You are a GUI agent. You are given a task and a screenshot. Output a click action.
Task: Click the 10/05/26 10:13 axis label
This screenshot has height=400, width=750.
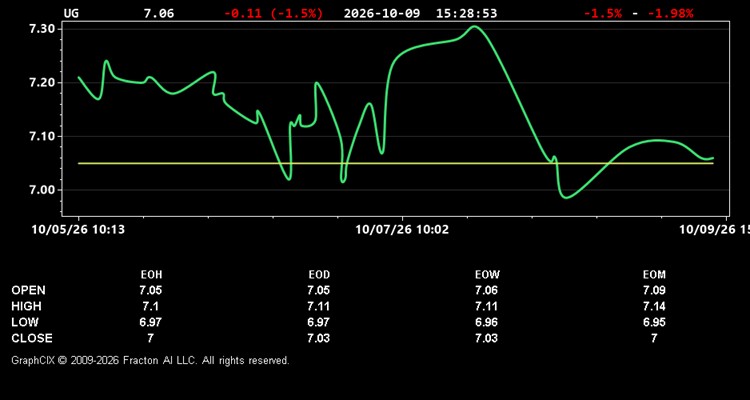tap(78, 230)
